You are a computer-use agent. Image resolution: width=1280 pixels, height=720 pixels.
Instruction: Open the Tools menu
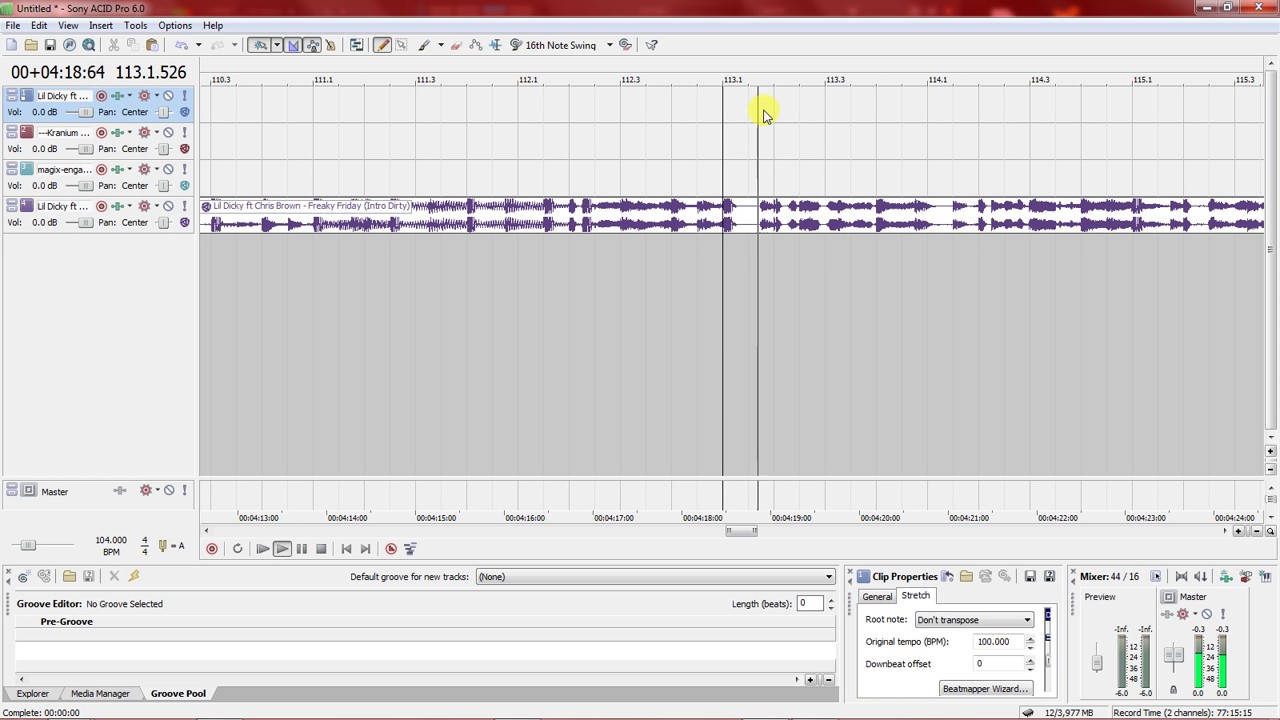point(135,25)
